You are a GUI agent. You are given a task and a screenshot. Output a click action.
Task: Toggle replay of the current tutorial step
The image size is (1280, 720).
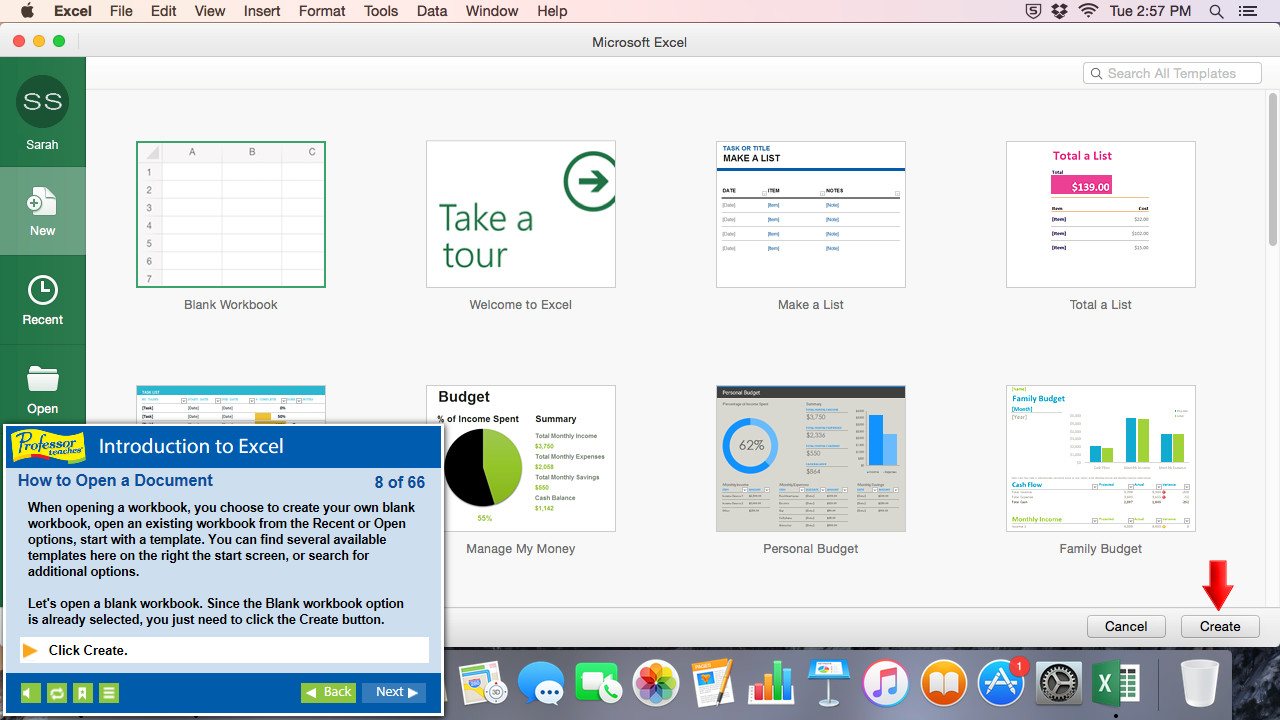(57, 692)
